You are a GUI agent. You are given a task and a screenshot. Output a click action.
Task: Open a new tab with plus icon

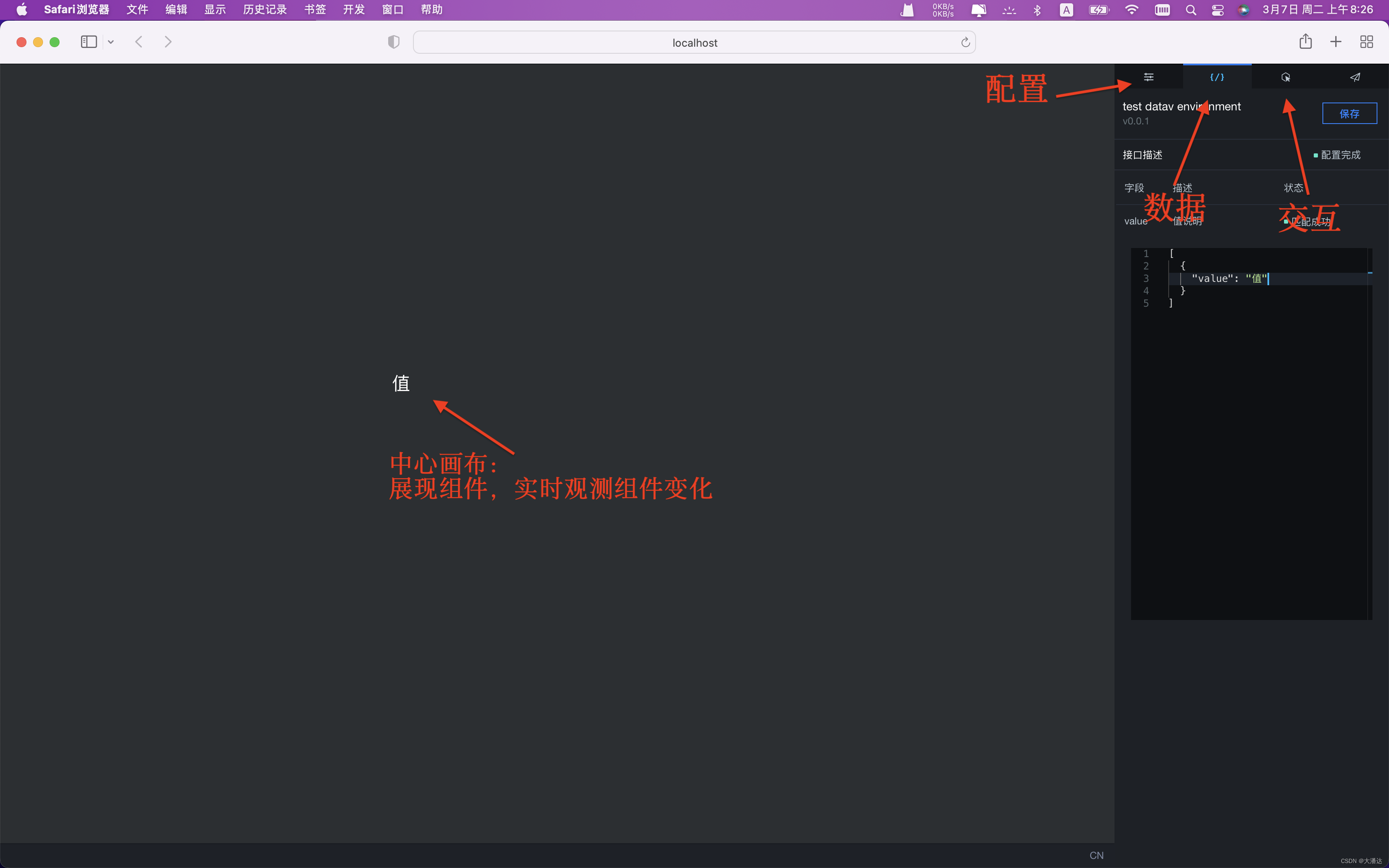(1336, 42)
